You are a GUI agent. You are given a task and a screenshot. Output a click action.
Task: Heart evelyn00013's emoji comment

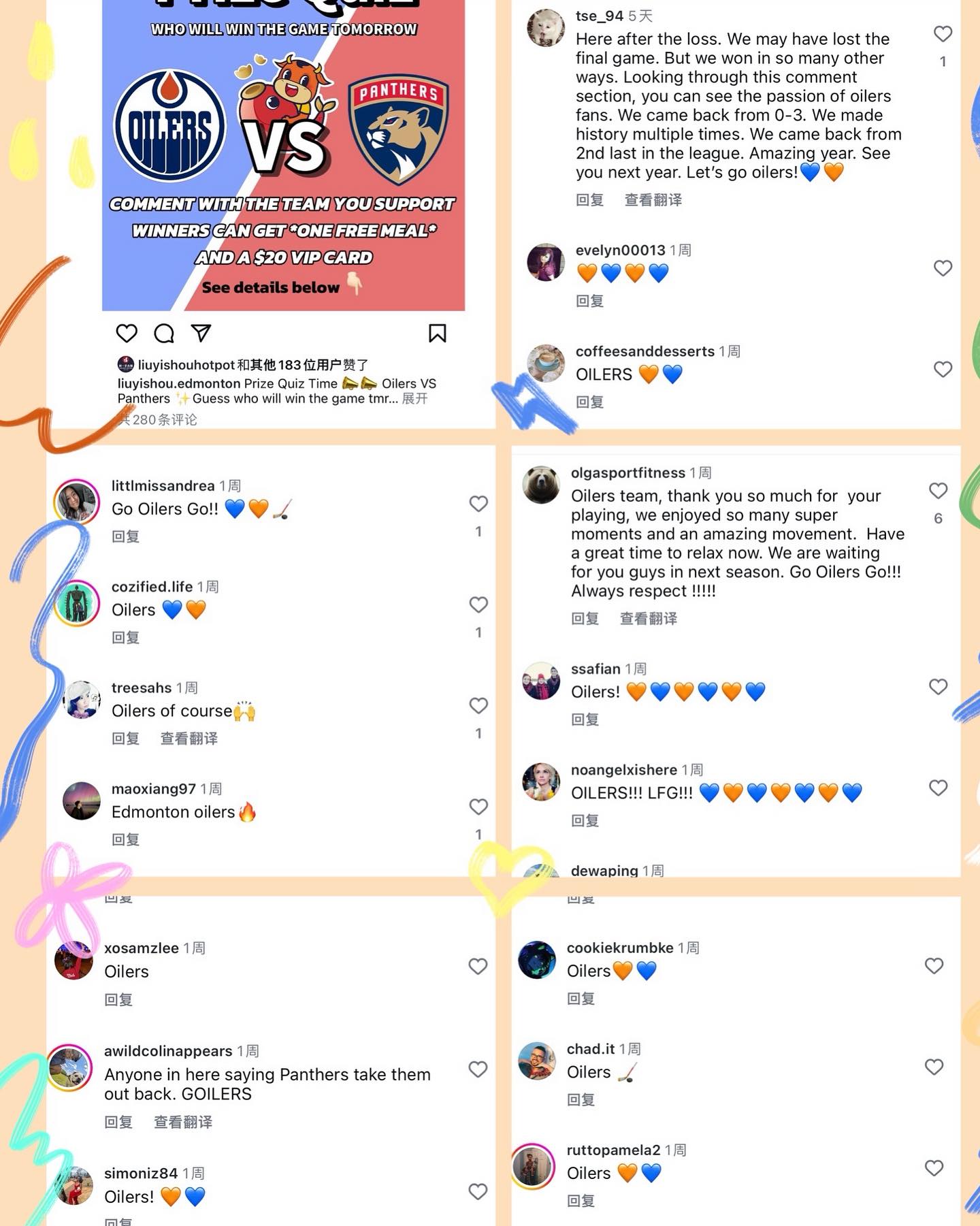943,268
